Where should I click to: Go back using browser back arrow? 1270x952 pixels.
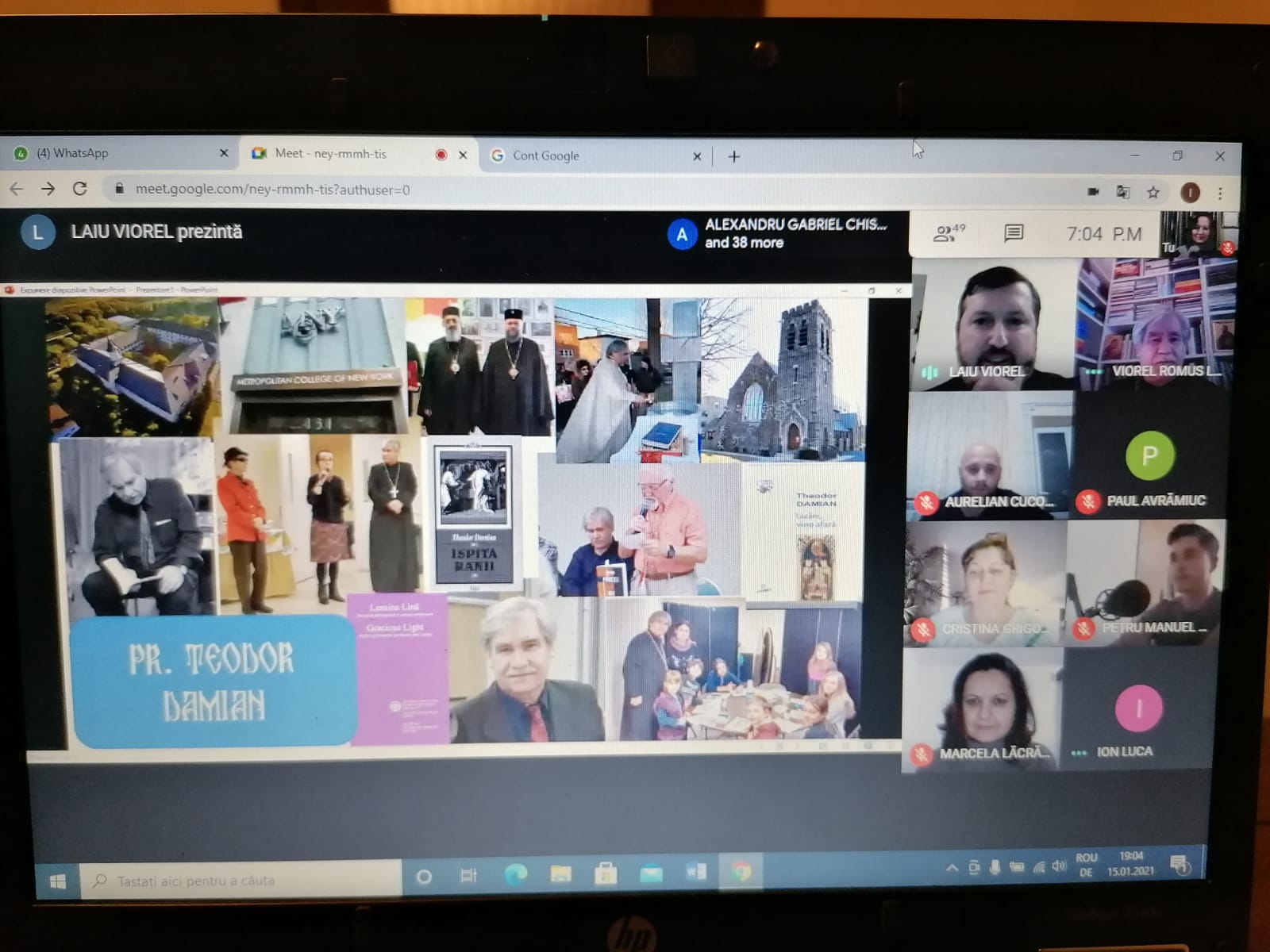click(x=17, y=189)
